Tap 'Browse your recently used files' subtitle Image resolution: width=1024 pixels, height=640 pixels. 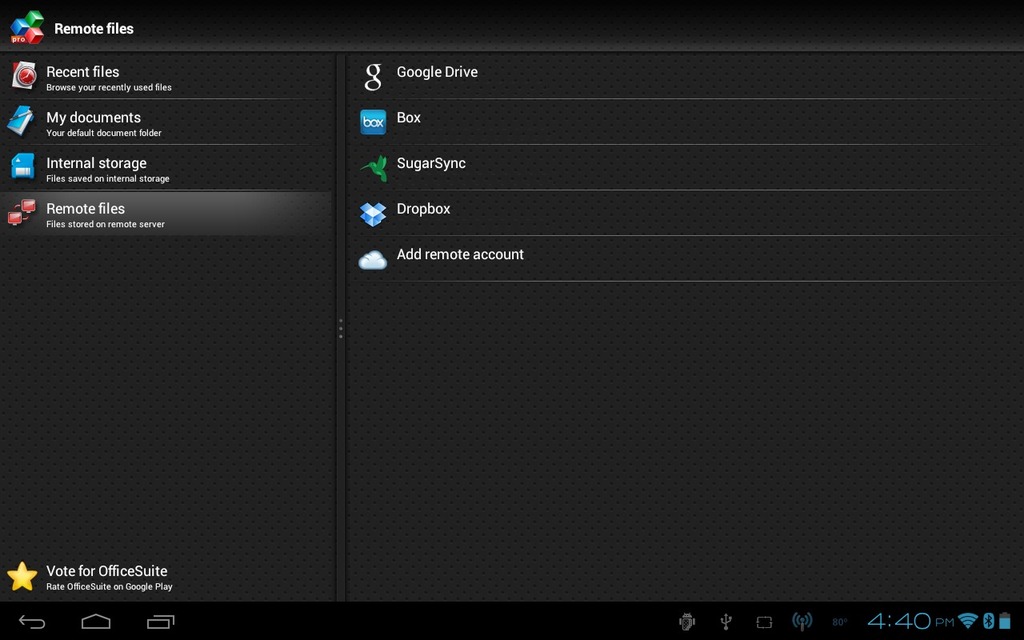coord(109,88)
